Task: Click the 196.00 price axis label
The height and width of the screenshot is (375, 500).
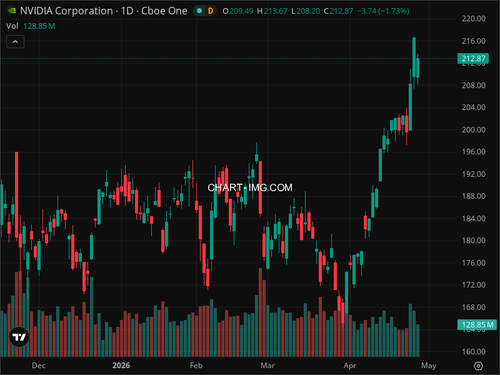Action: (473, 152)
